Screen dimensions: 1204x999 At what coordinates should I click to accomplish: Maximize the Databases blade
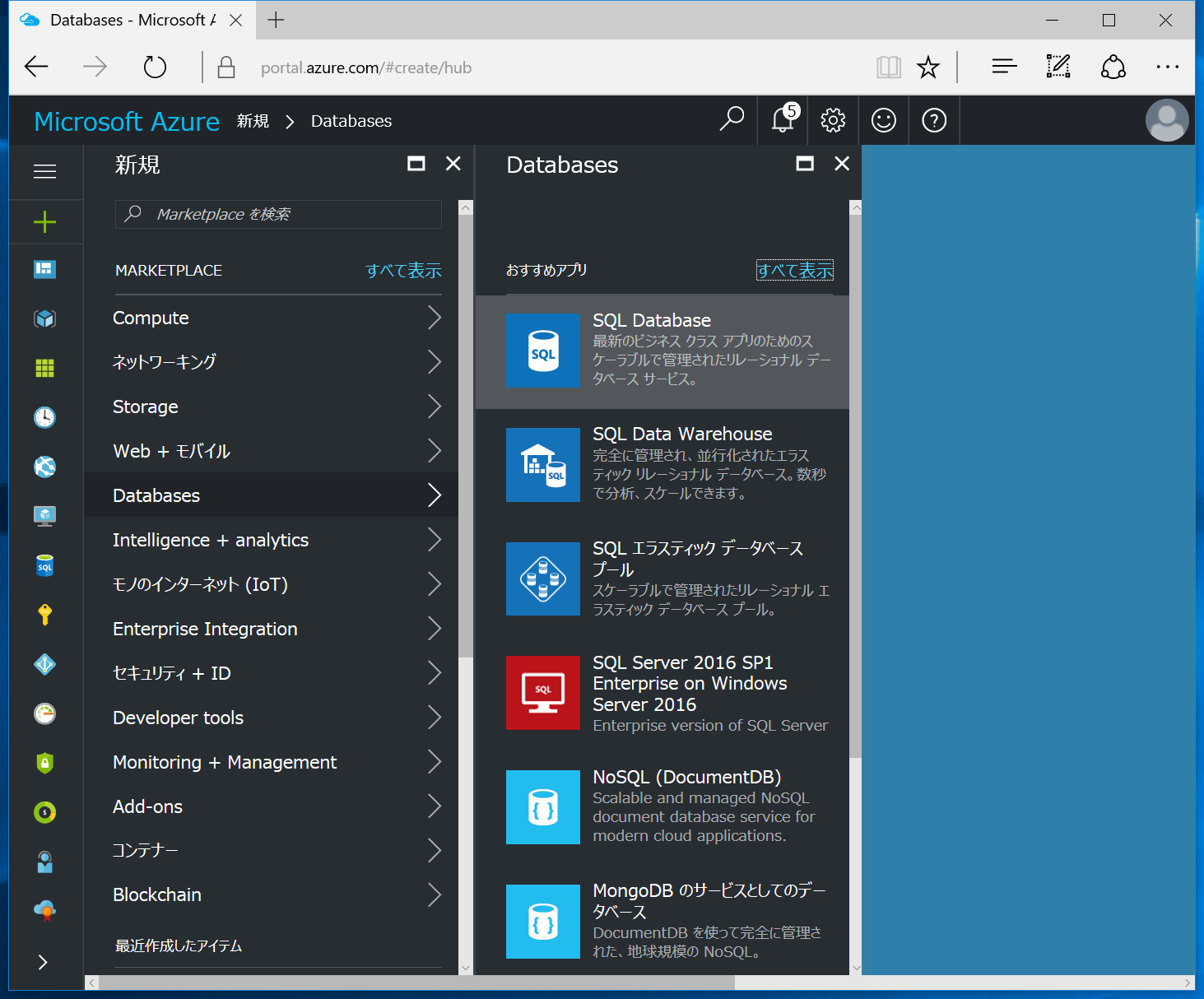click(805, 164)
